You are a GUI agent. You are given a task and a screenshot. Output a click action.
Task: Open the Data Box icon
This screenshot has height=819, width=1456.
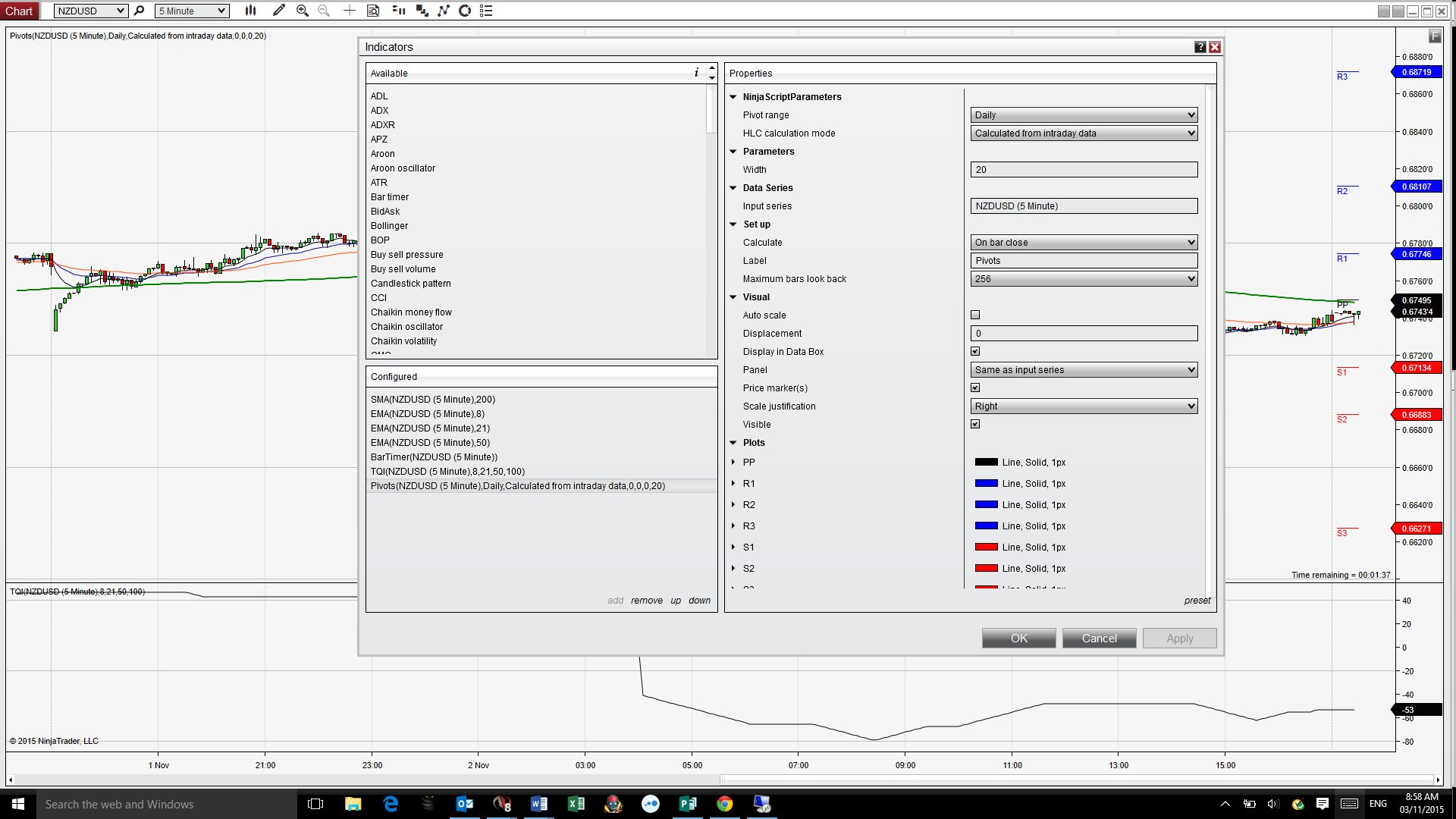point(373,11)
